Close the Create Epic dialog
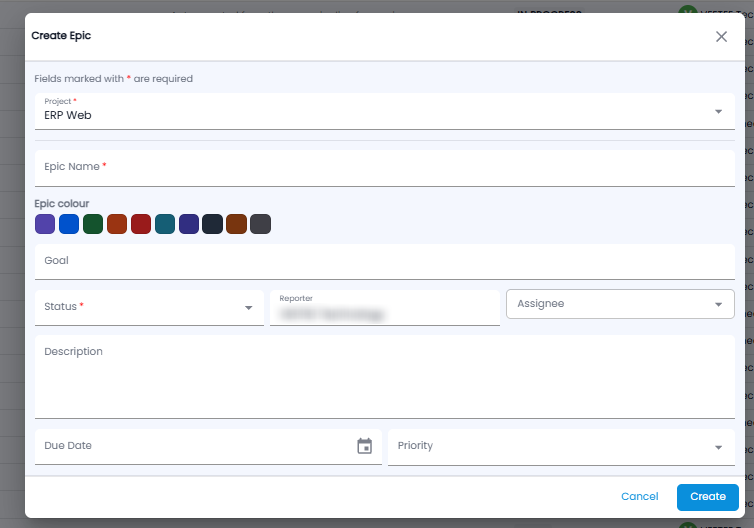The width and height of the screenshot is (754, 528). (721, 37)
